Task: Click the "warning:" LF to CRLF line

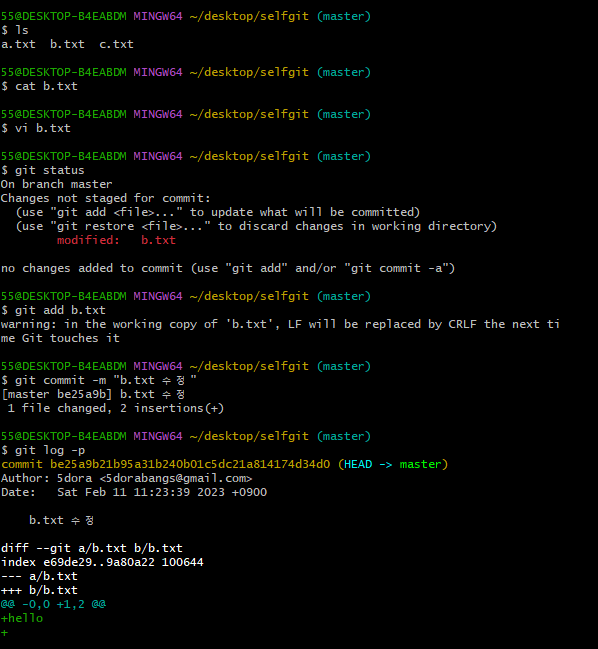Action: point(280,324)
